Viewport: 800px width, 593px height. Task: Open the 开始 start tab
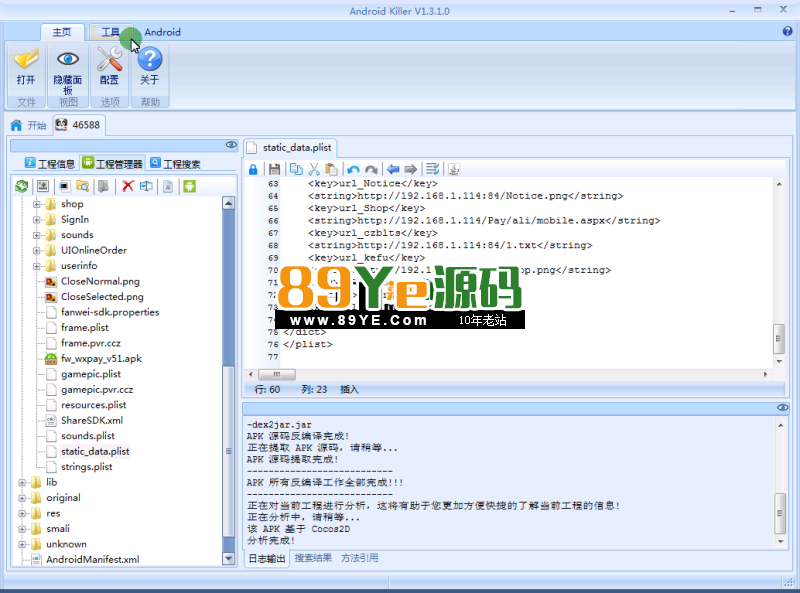click(29, 126)
